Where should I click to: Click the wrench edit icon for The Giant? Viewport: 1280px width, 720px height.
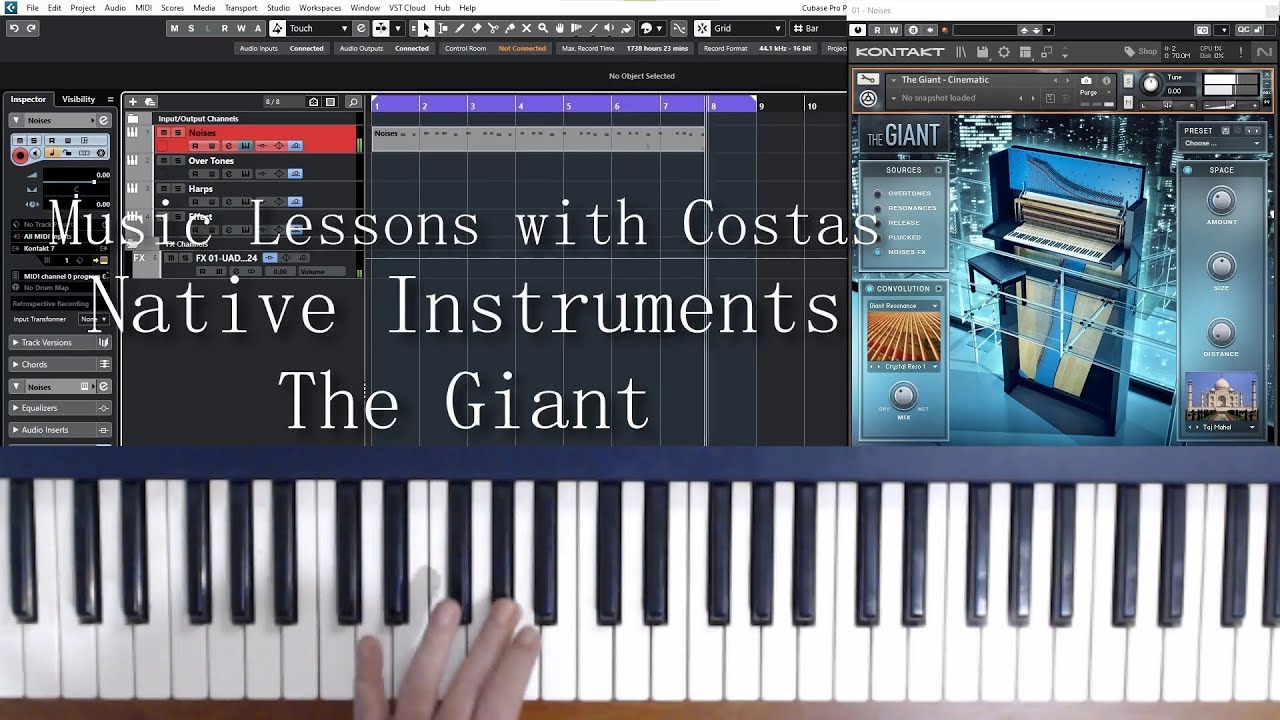point(867,80)
